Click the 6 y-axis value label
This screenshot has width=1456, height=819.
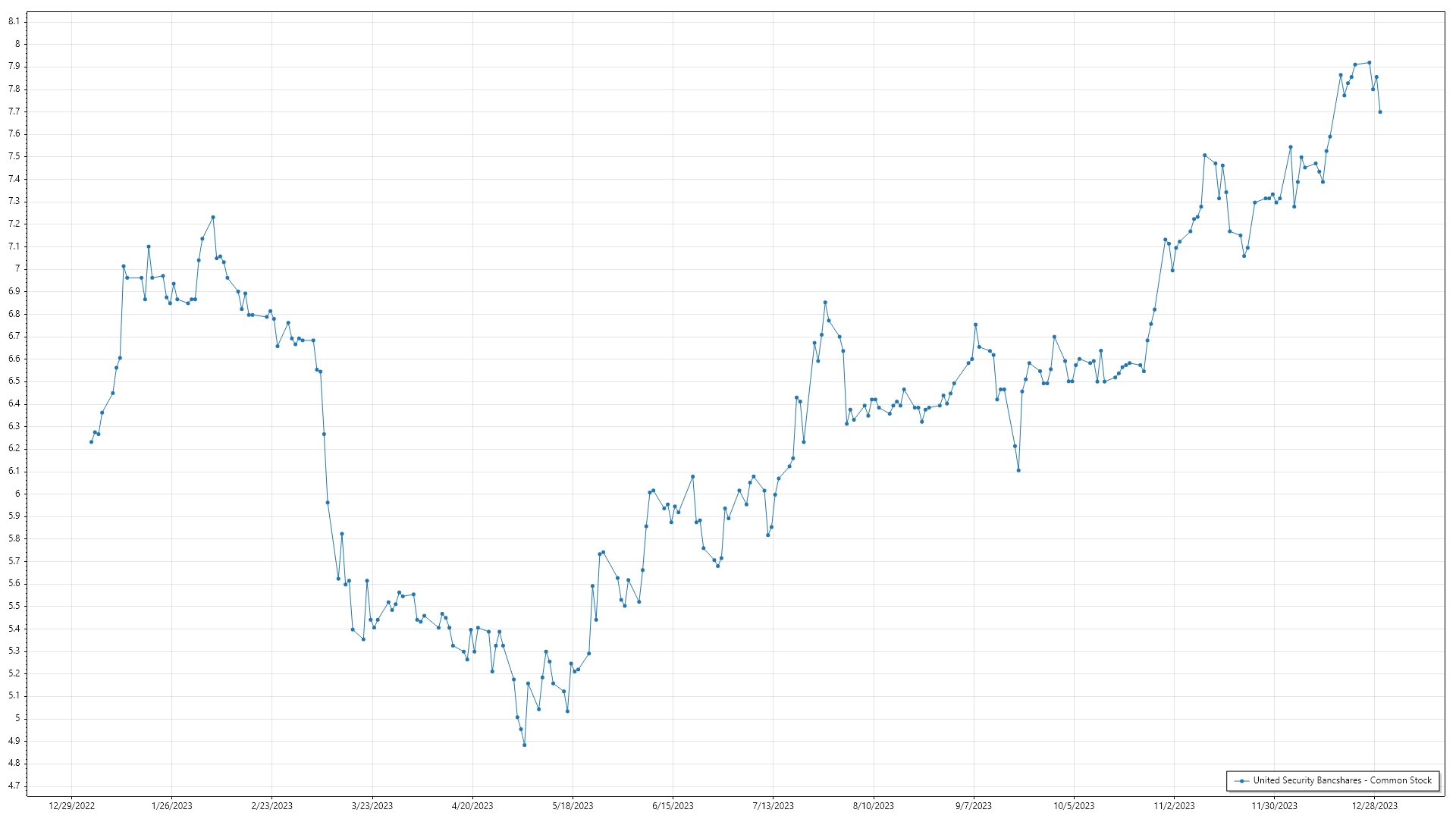coord(17,494)
